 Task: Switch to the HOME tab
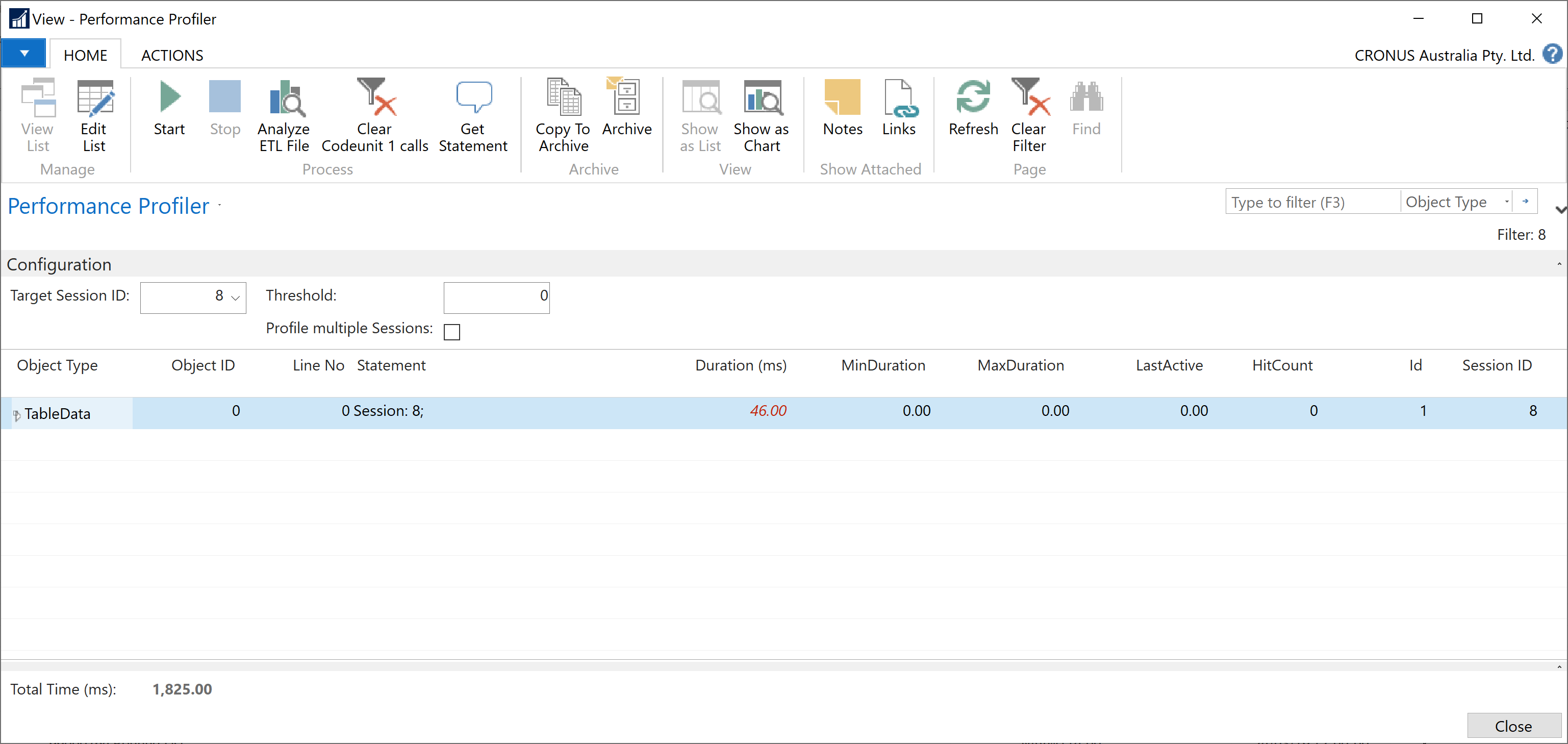85,55
